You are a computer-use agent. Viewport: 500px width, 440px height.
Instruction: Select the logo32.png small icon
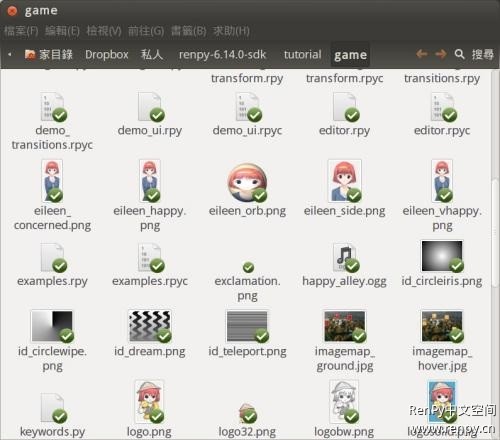tap(248, 413)
